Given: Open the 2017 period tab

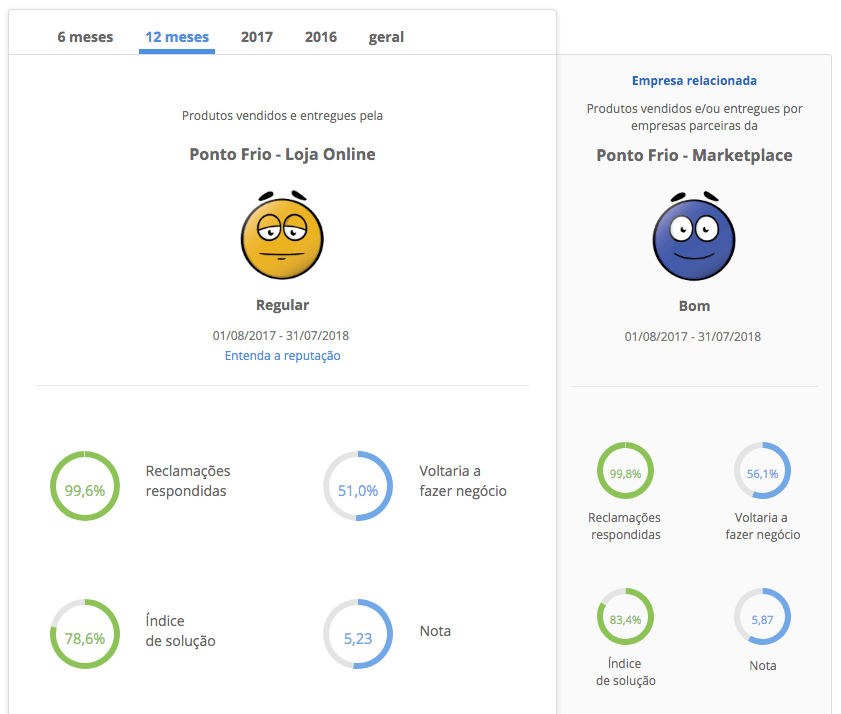Looking at the screenshot, I should [257, 37].
